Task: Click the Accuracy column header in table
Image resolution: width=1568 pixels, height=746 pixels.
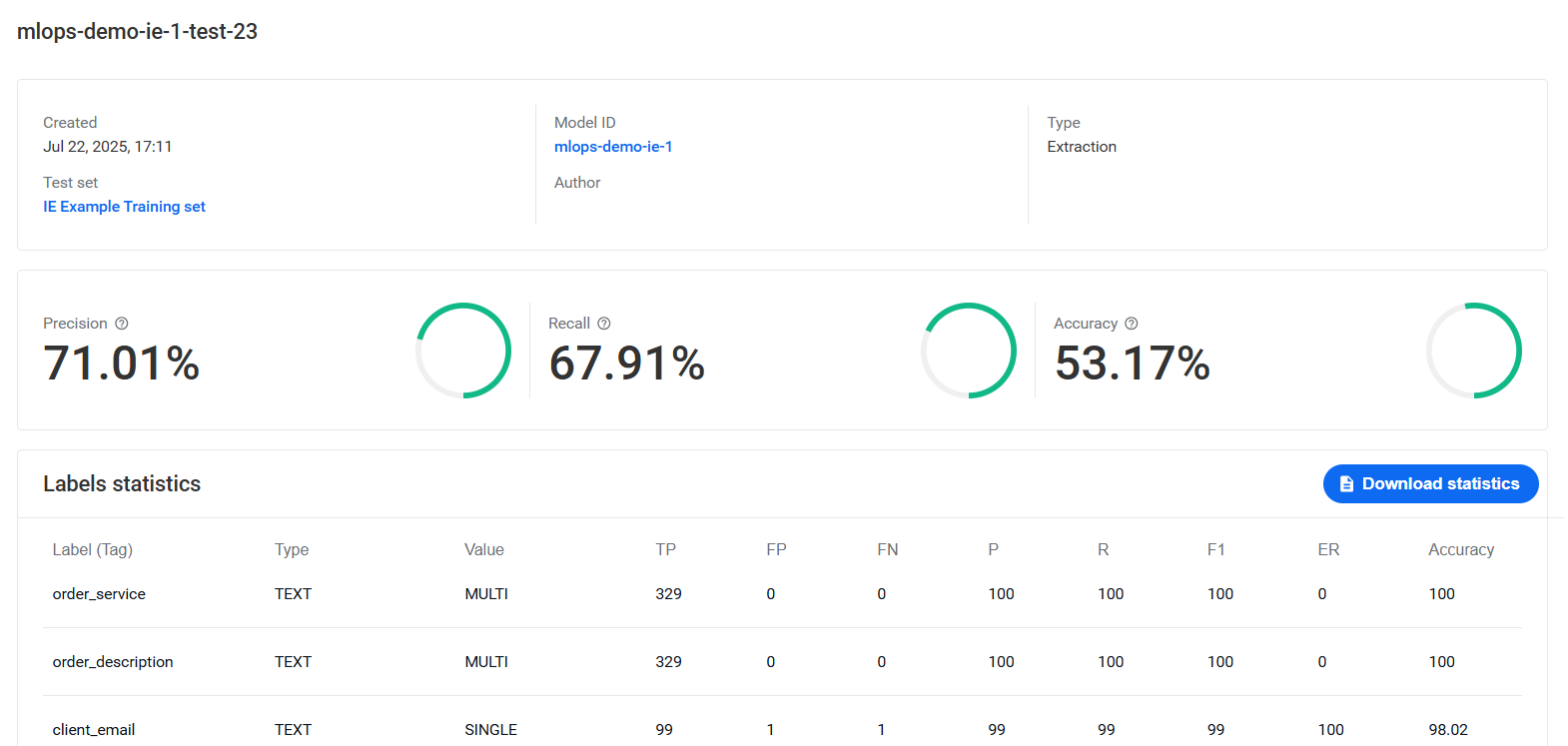Action: pos(1461,550)
